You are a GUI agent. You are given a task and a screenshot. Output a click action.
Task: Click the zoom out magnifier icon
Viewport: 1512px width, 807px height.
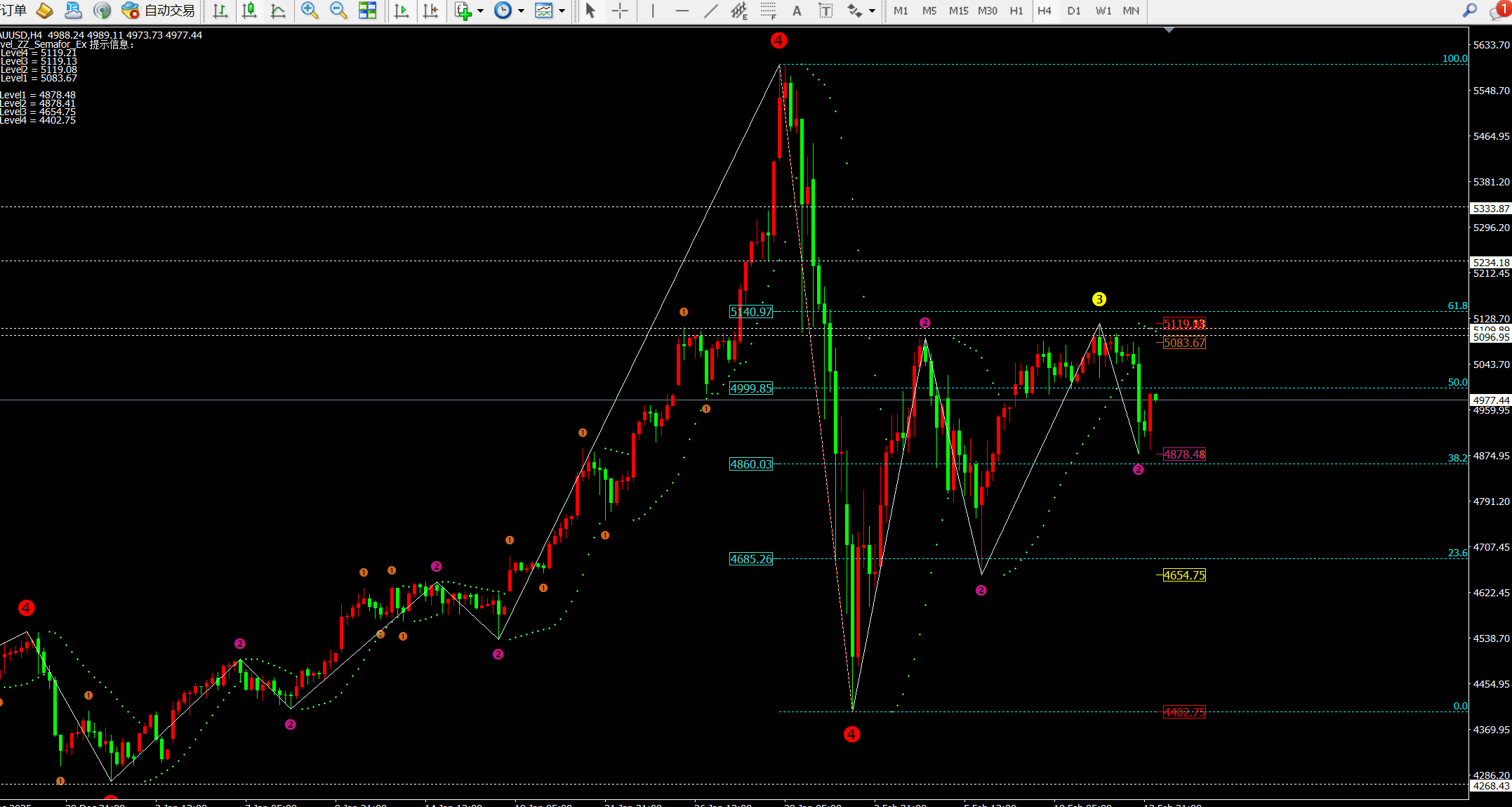tap(338, 11)
